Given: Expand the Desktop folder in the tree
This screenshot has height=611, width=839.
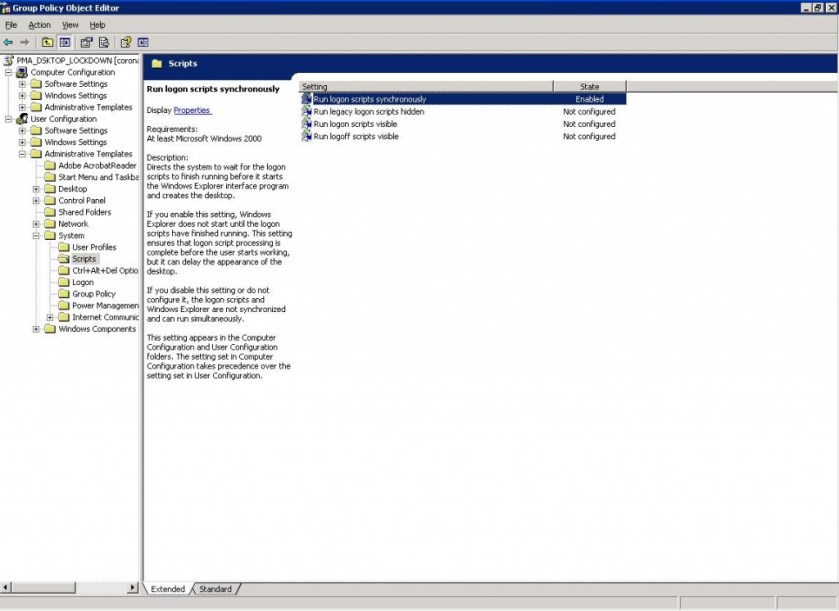Looking at the screenshot, I should point(36,189).
